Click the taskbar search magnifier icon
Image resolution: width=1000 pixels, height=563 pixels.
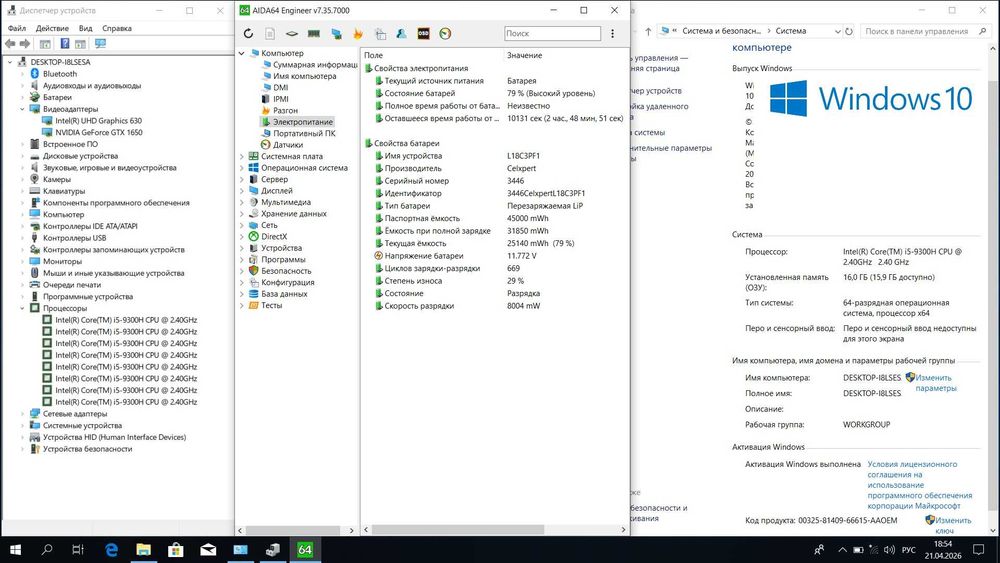point(47,550)
